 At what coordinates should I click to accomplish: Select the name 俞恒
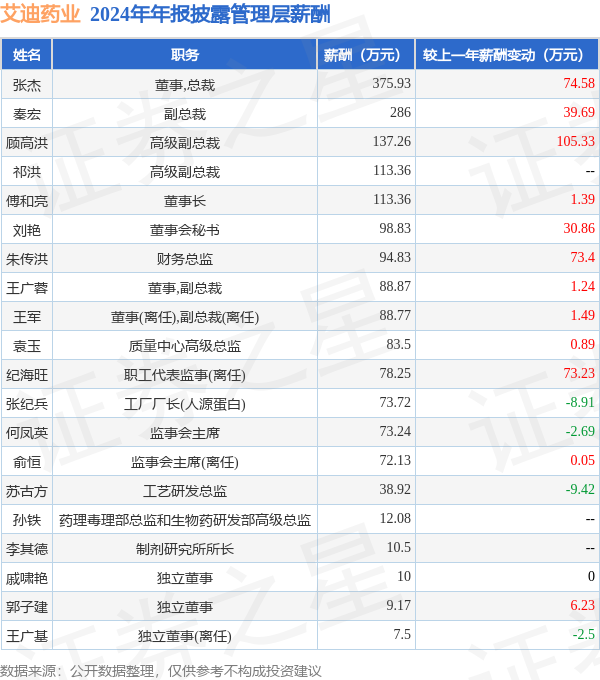point(27,462)
